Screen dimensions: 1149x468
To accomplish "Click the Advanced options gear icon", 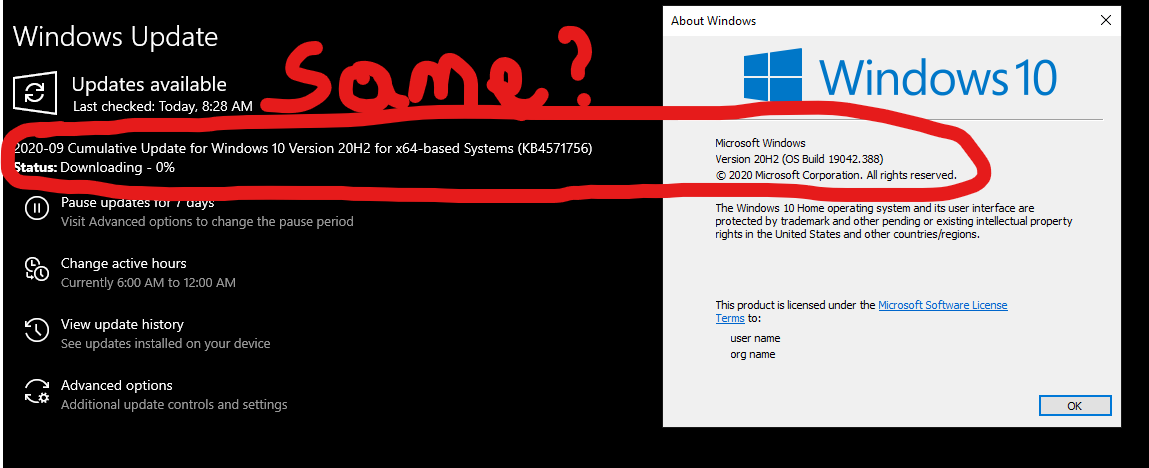I will coord(36,391).
